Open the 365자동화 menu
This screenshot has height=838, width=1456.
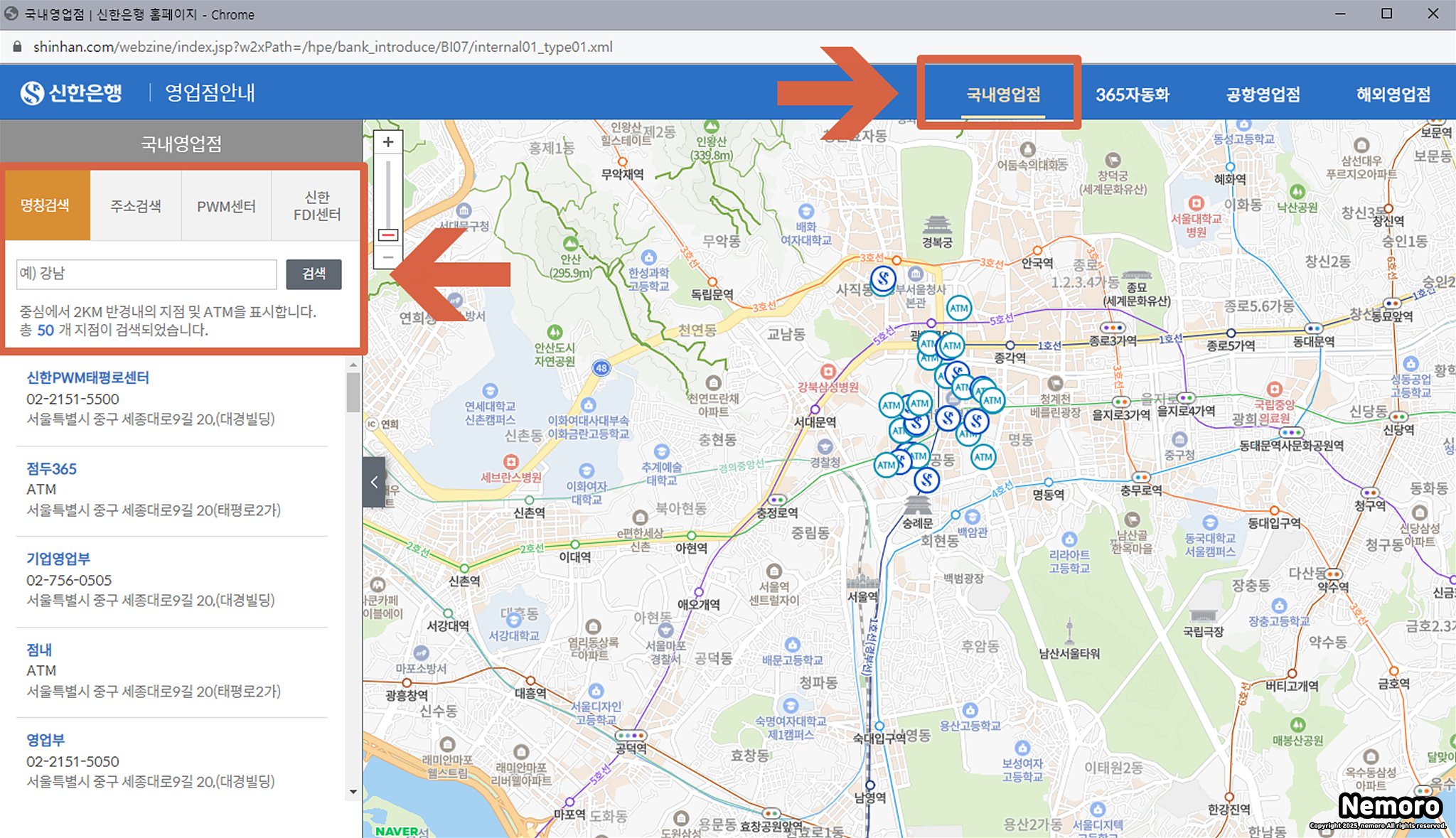[x=1132, y=95]
